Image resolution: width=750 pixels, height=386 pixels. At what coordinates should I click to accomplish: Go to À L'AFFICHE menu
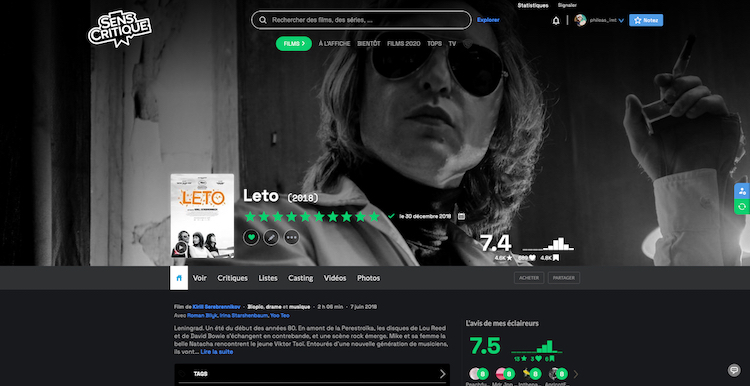click(x=334, y=44)
